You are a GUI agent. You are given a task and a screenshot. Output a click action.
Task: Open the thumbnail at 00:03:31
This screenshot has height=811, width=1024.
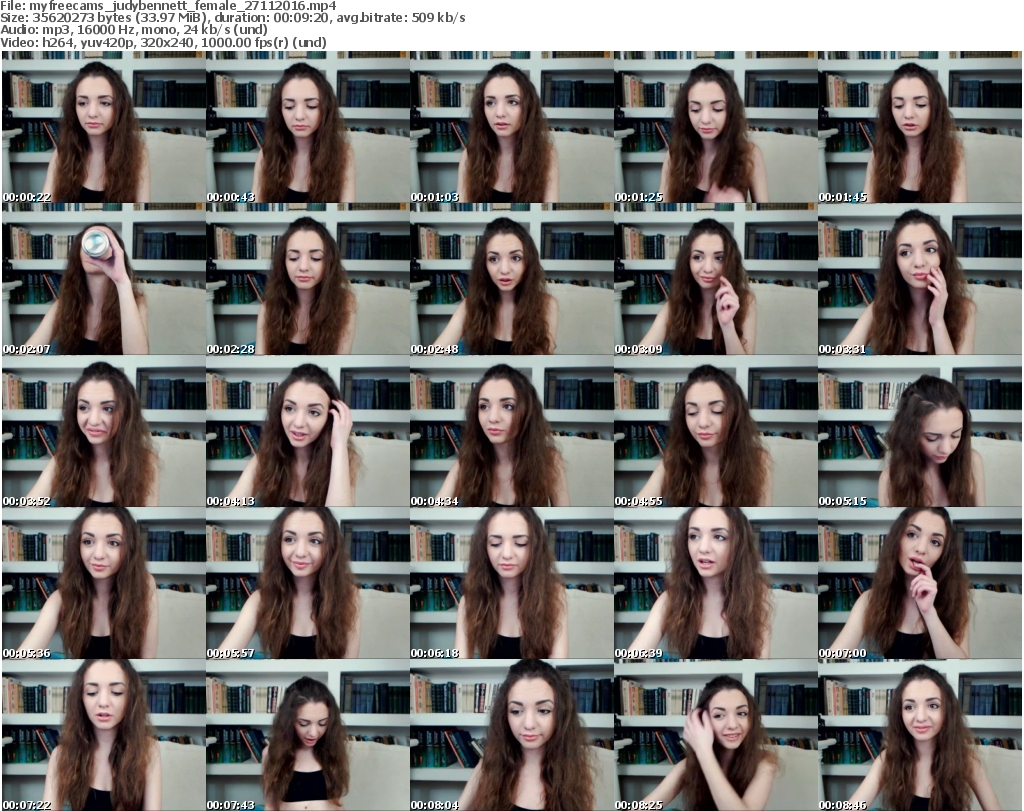pyautogui.click(x=919, y=280)
